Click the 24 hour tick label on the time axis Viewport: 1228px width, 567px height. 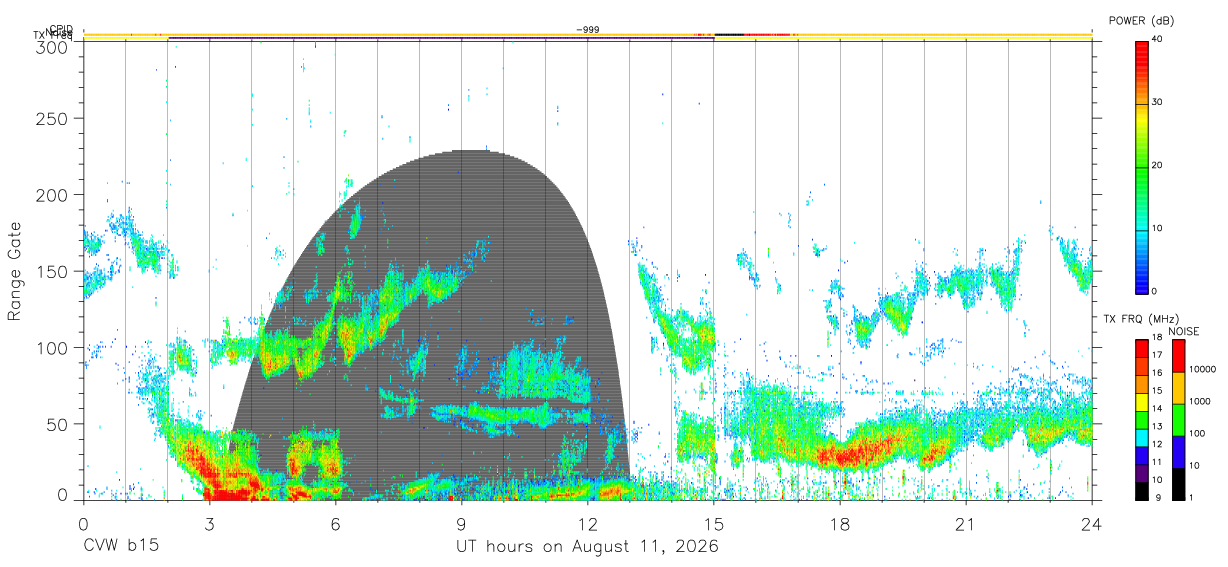pyautogui.click(x=1091, y=523)
